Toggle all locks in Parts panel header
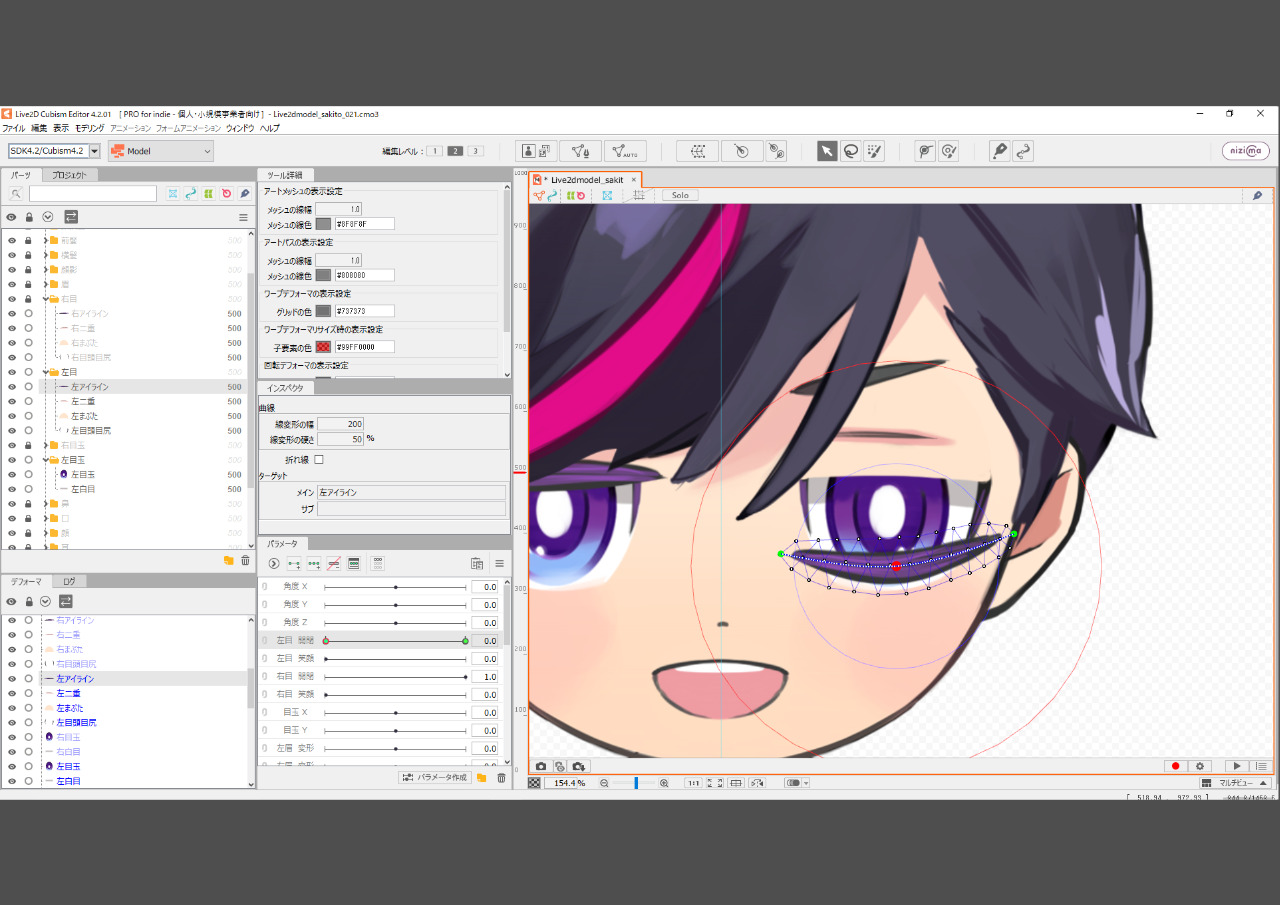The image size is (1280, 905). tap(30, 217)
